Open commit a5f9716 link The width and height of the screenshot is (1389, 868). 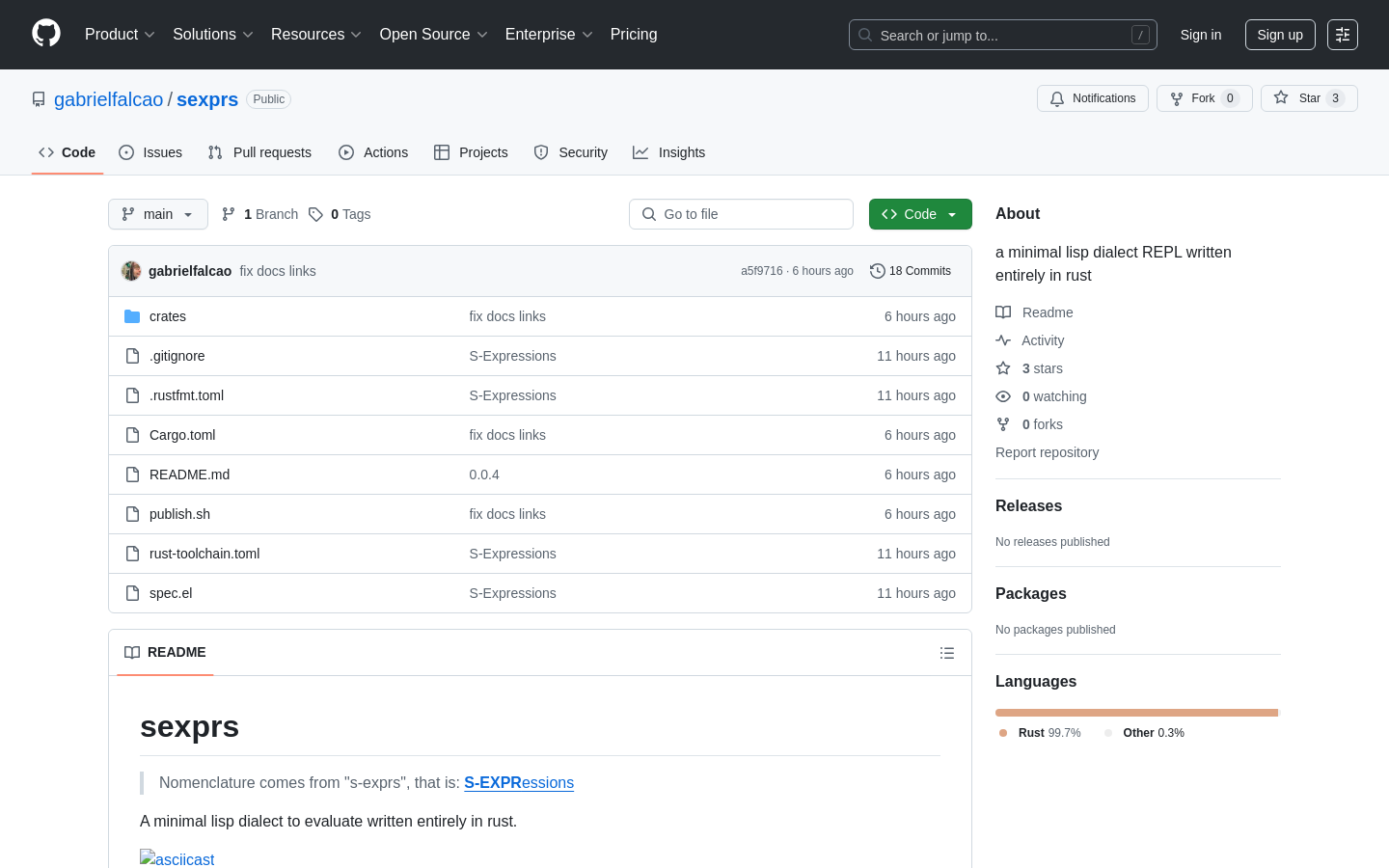762,271
